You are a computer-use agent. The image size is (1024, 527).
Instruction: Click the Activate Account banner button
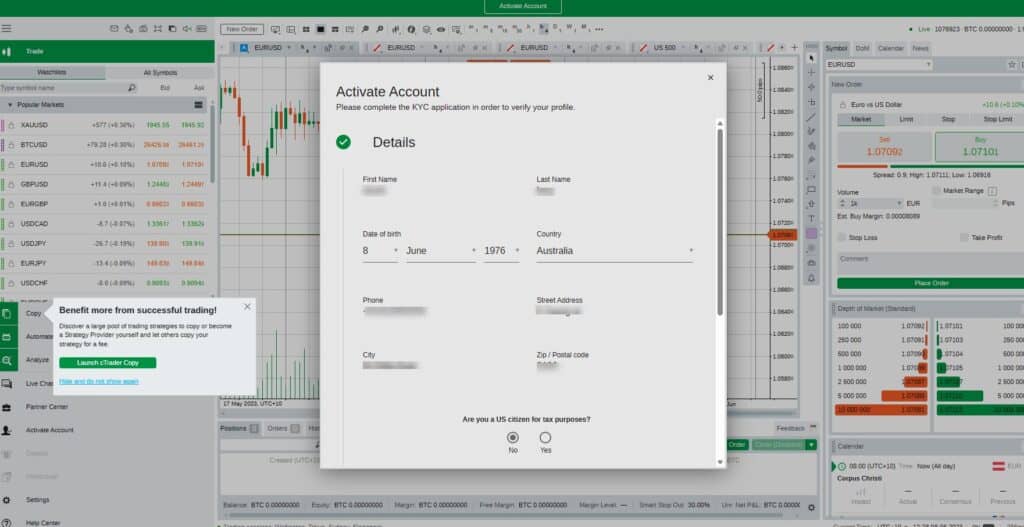tap(522, 7)
